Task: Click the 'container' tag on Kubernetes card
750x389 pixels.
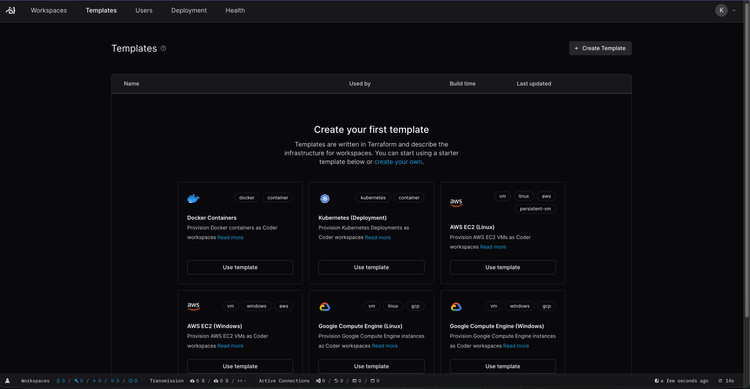Action: click(409, 198)
